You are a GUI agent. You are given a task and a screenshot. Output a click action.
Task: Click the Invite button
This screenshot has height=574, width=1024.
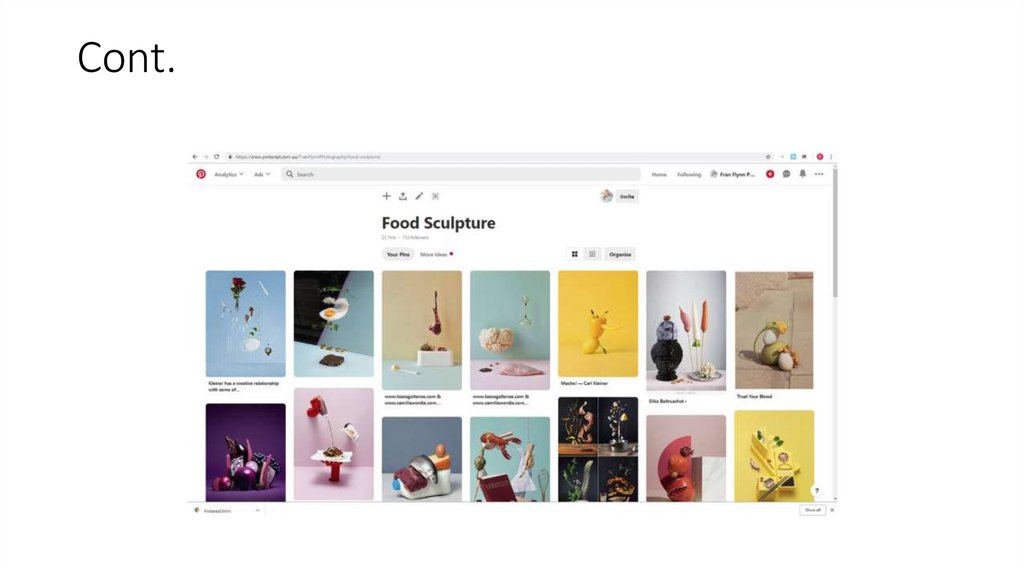click(x=627, y=197)
